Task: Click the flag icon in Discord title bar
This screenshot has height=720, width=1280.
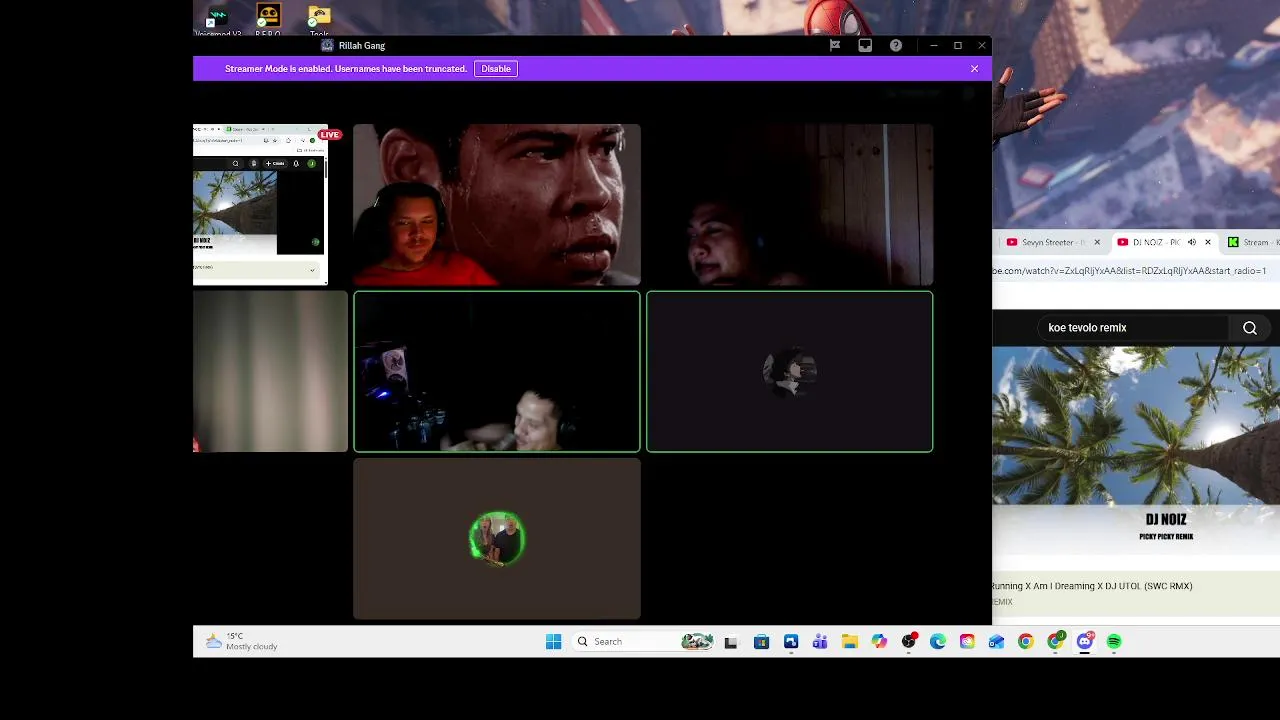Action: click(x=835, y=45)
